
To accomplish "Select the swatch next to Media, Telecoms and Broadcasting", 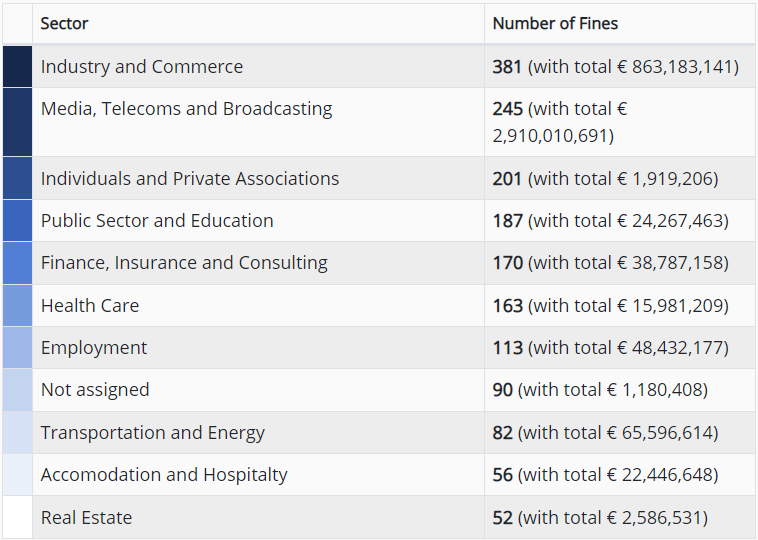I will (x=18, y=122).
